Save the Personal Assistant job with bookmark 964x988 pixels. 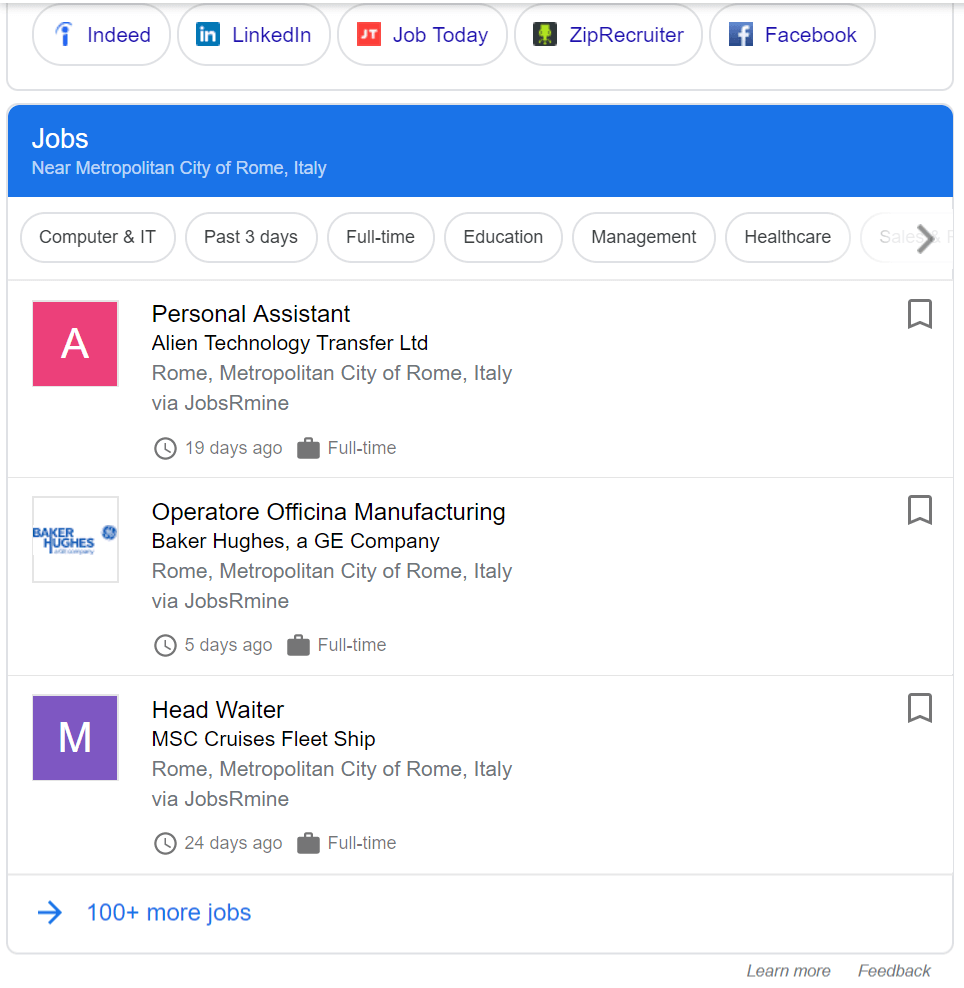tap(920, 314)
